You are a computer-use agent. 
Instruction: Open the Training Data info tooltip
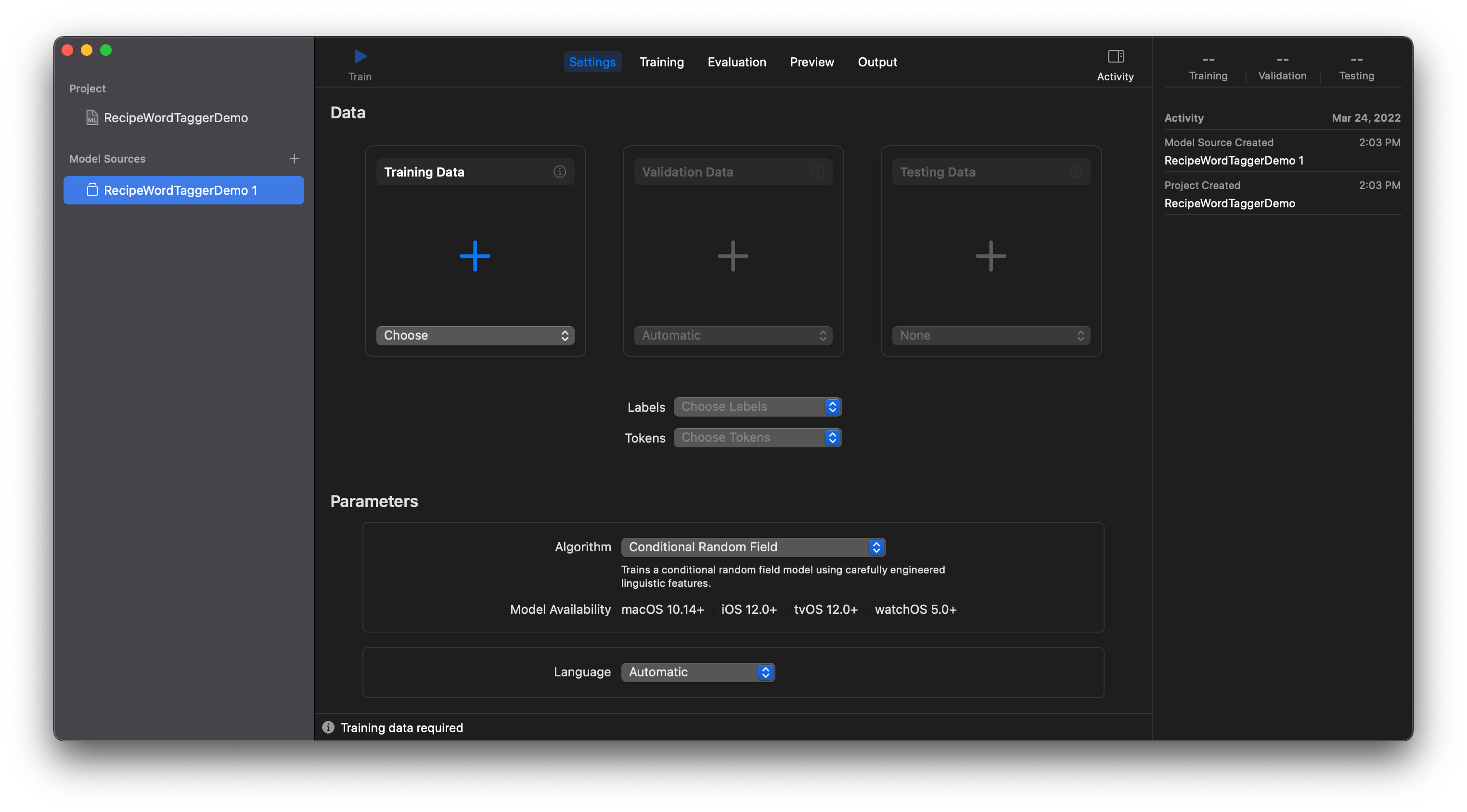coord(559,171)
